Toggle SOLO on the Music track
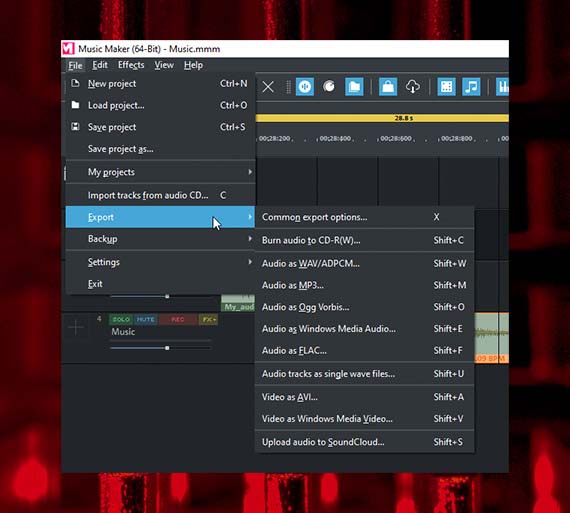 pos(121,319)
